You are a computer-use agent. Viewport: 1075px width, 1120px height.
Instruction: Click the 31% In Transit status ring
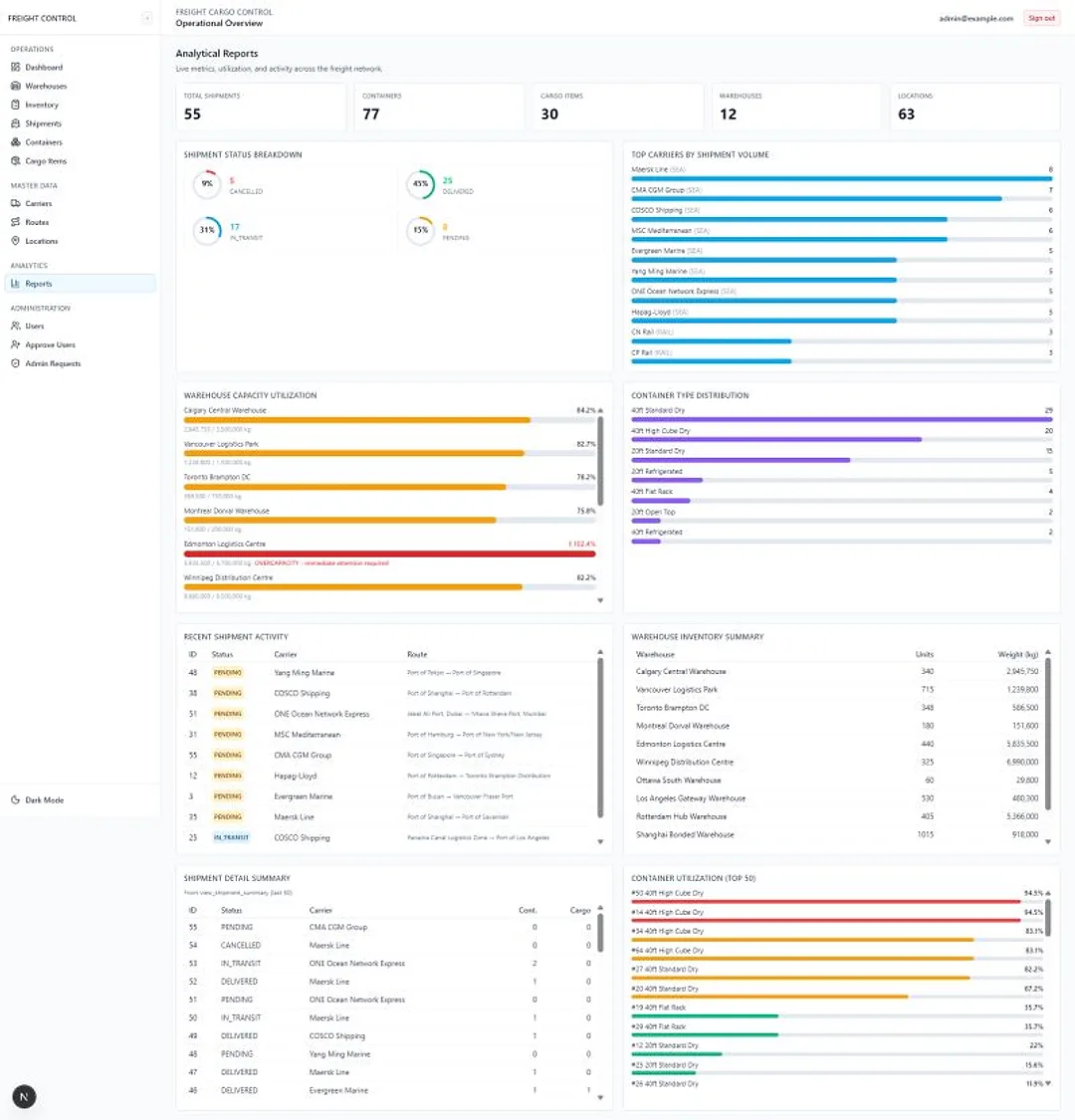click(x=207, y=230)
